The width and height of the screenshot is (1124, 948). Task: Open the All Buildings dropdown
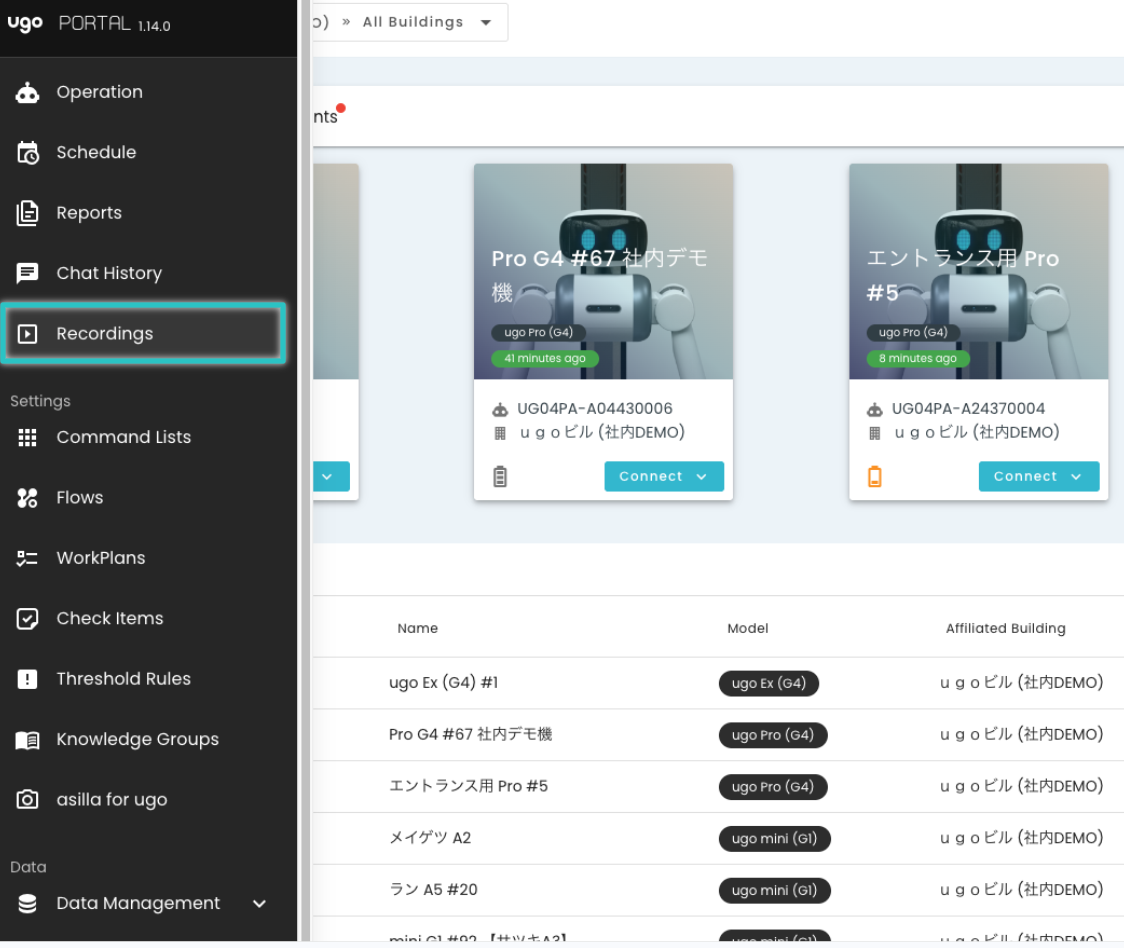[x=428, y=22]
